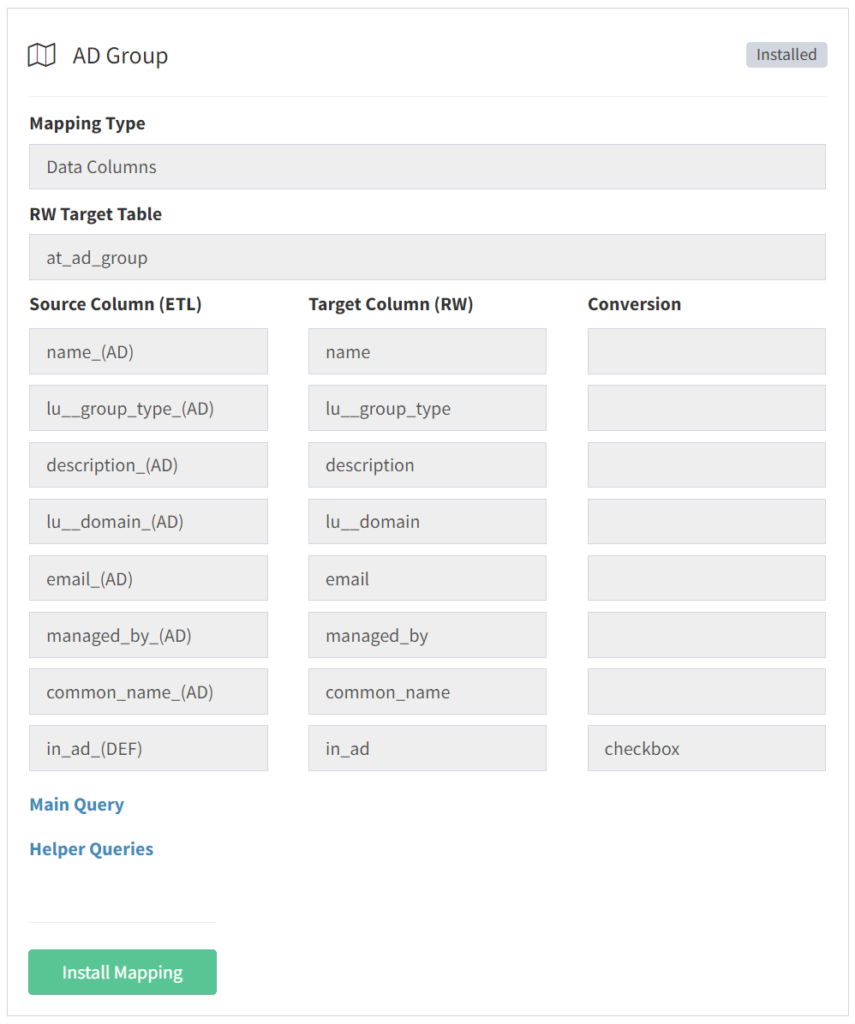The height and width of the screenshot is (1024, 855).
Task: Select the email target column field
Action: (427, 578)
